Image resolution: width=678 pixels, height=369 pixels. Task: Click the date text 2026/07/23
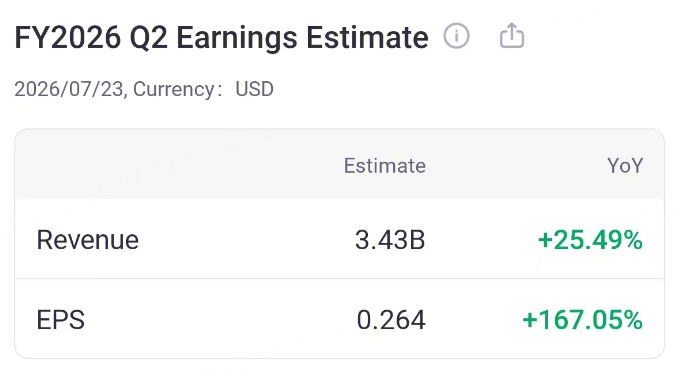coord(70,89)
